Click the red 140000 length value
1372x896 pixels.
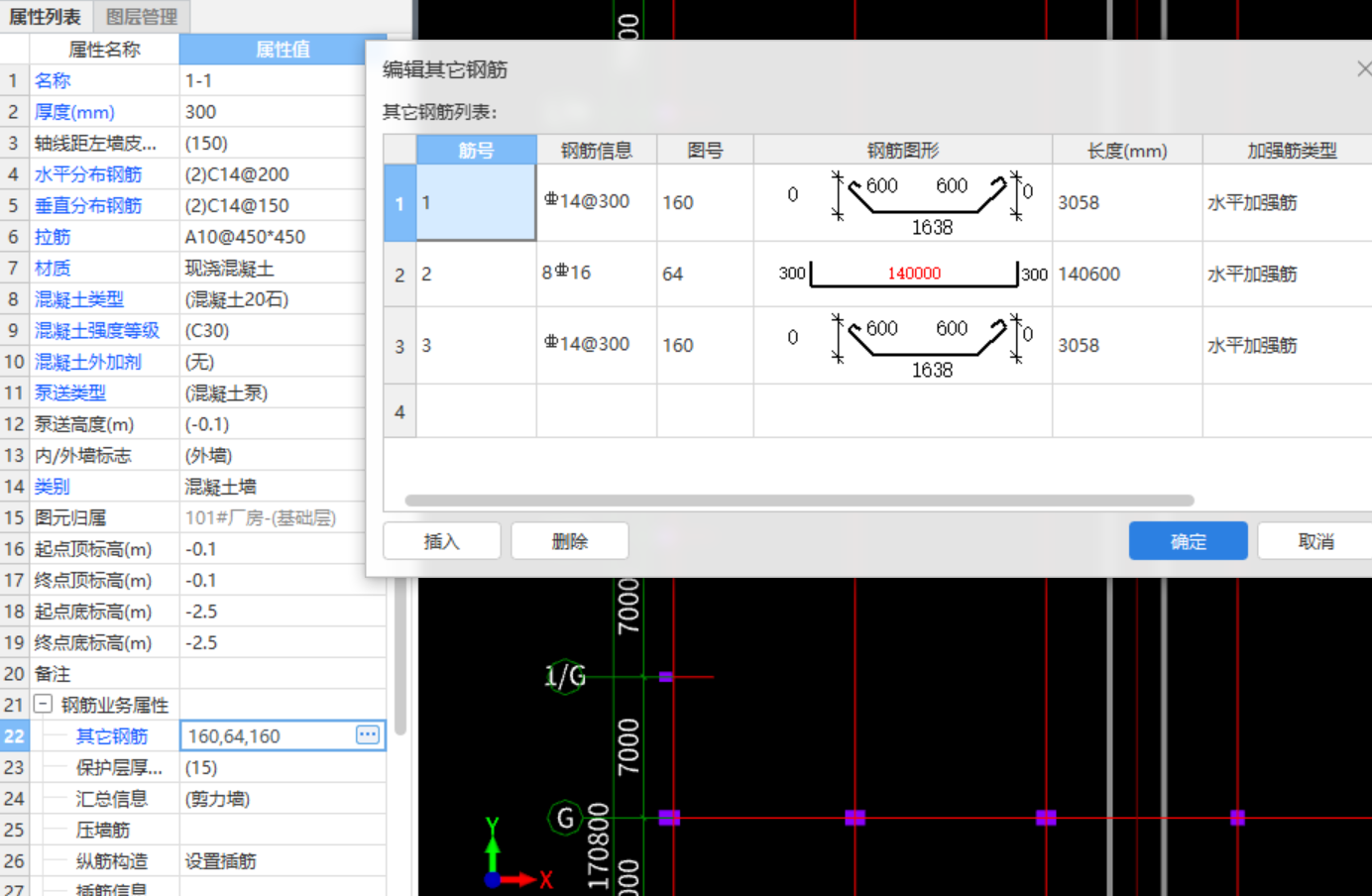tap(914, 273)
